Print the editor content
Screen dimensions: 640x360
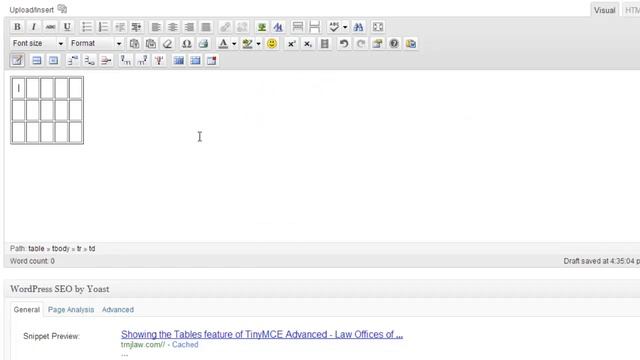tap(203, 44)
